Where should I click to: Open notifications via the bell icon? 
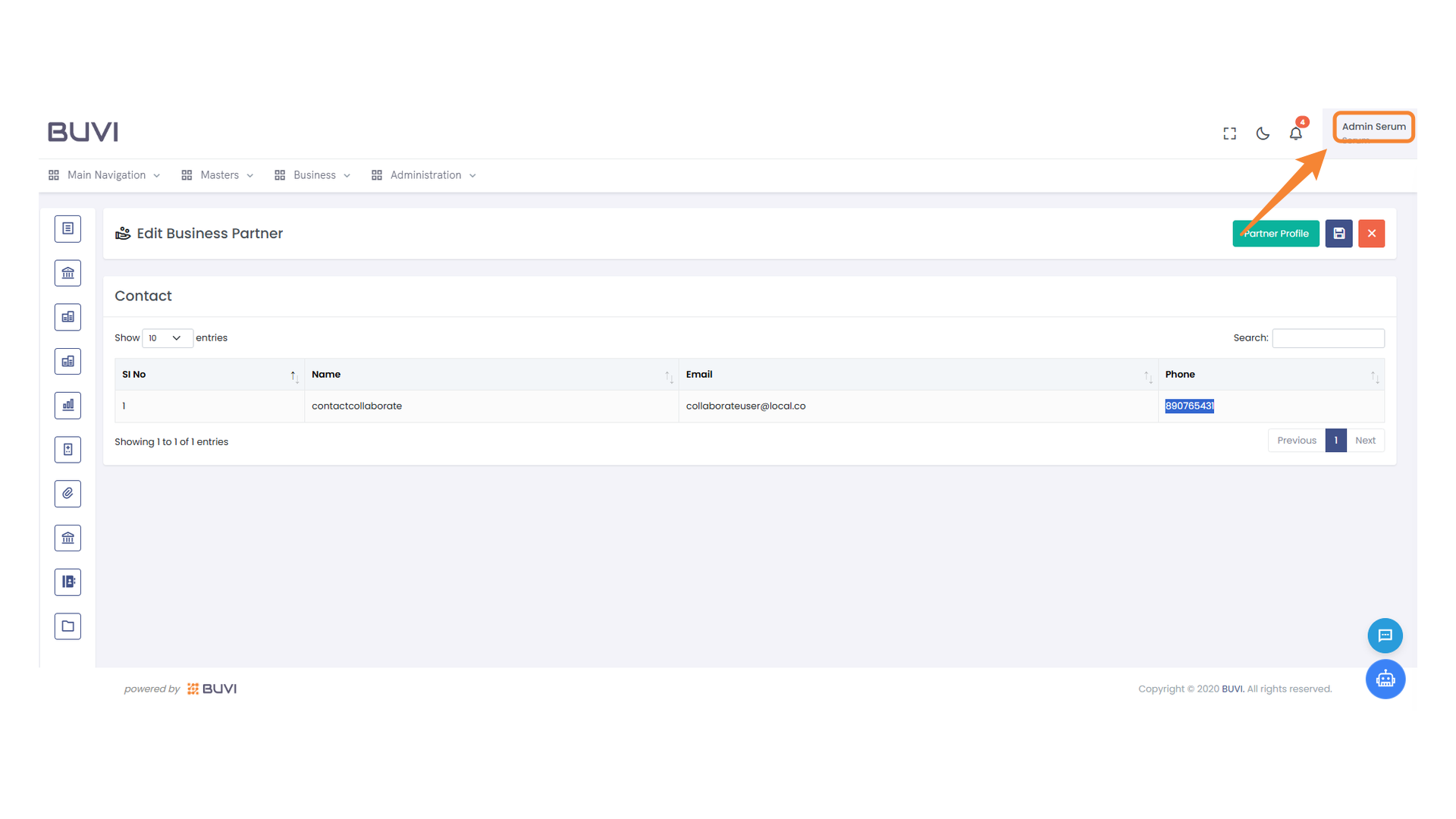(1296, 133)
